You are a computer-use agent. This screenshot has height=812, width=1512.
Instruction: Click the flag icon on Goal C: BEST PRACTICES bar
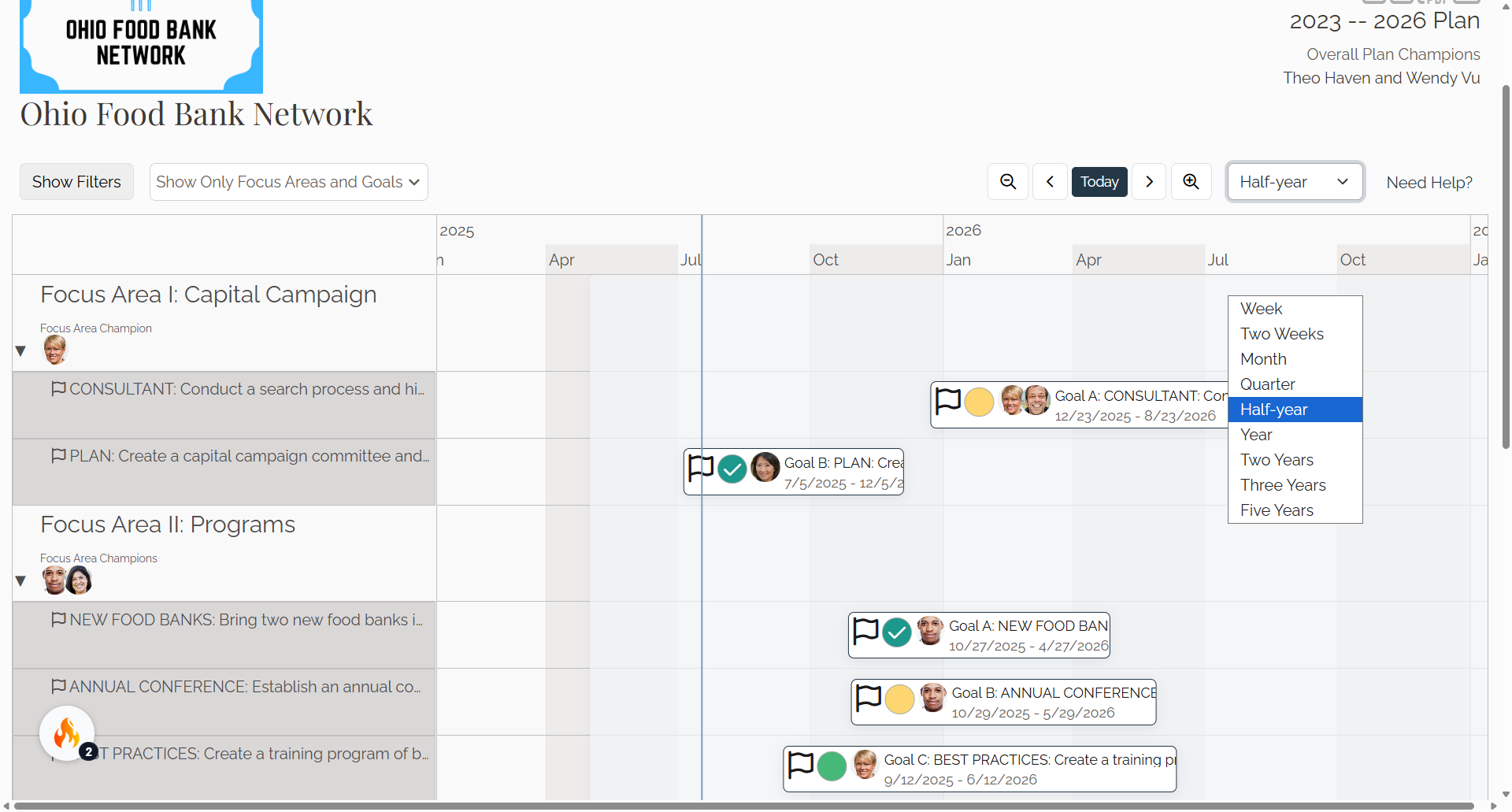(x=801, y=765)
